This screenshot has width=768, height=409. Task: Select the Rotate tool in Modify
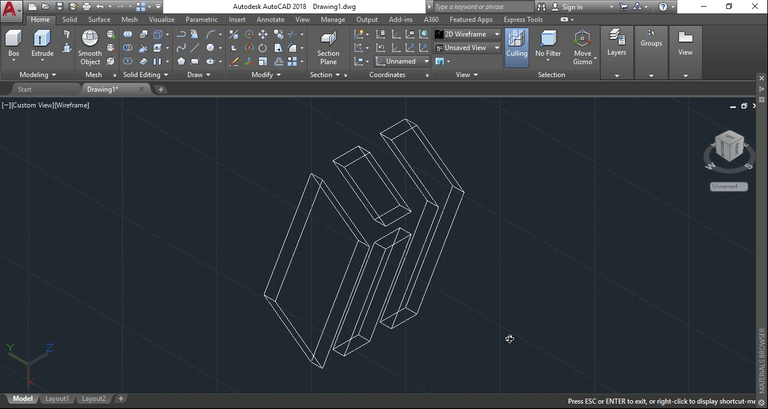[x=263, y=48]
